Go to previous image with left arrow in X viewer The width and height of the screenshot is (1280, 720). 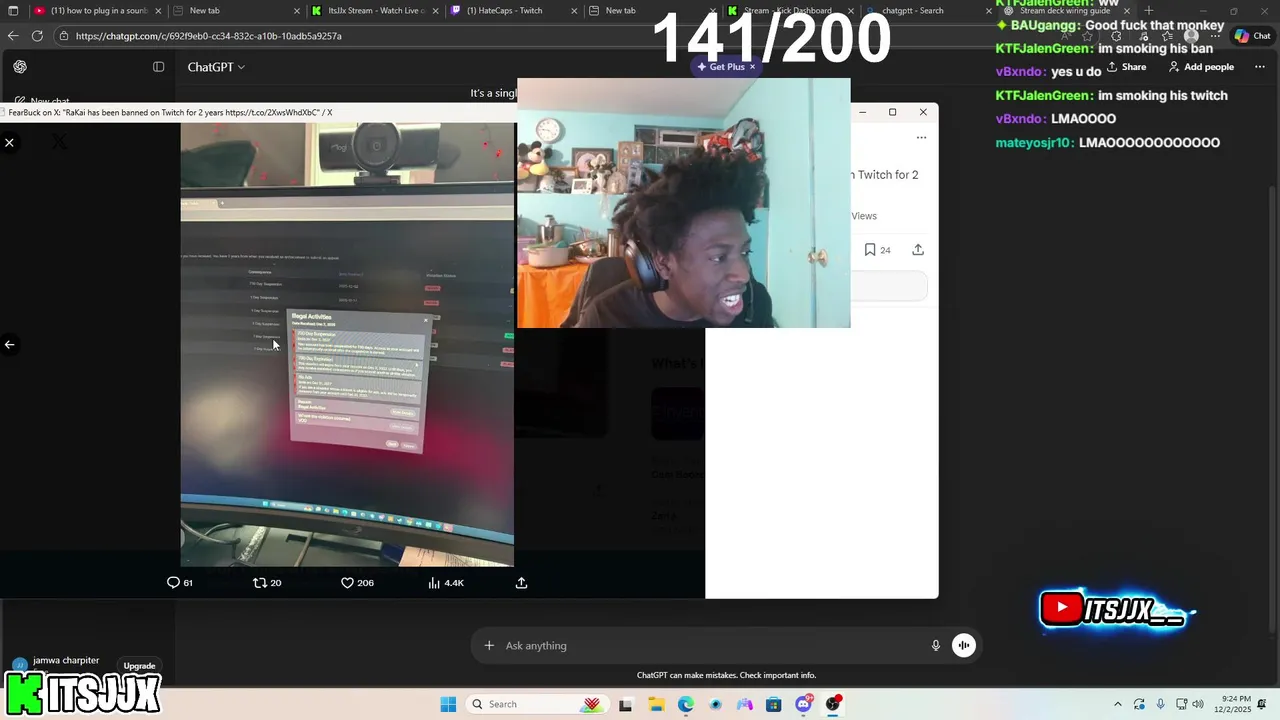click(x=9, y=344)
